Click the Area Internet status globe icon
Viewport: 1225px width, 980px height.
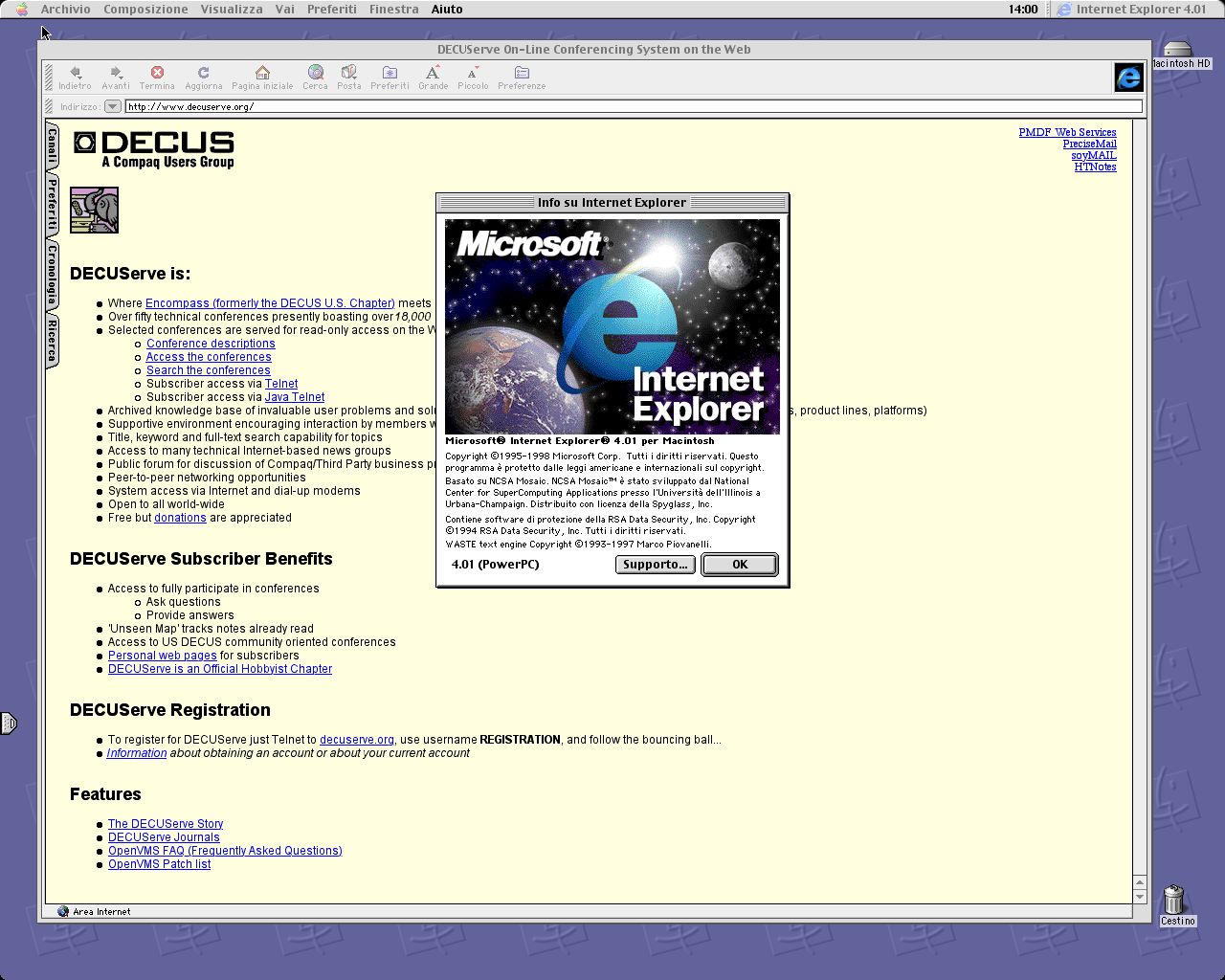(63, 911)
